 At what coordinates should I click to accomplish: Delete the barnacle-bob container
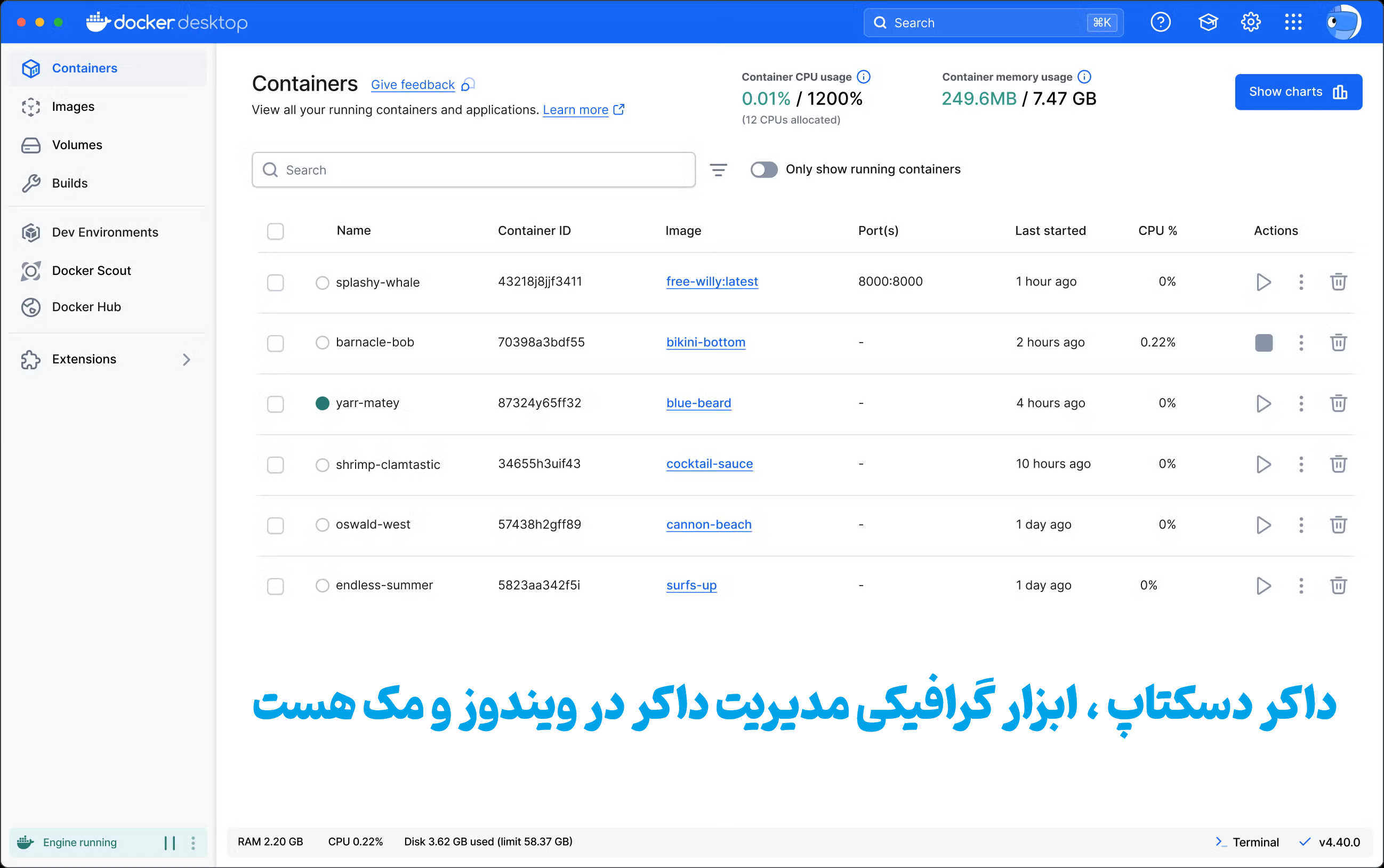point(1338,343)
